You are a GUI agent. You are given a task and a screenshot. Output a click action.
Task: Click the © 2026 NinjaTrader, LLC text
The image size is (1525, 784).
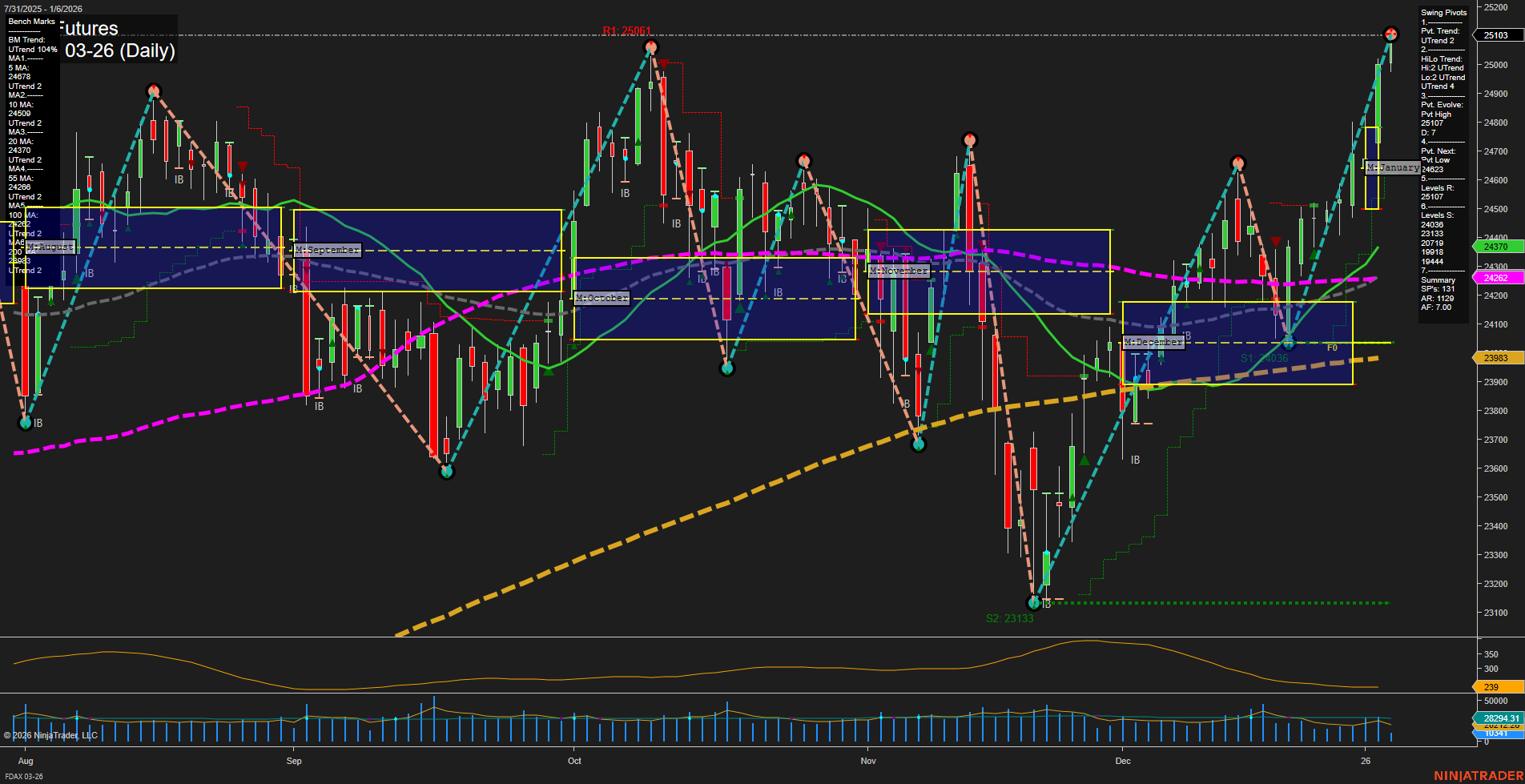click(x=51, y=734)
